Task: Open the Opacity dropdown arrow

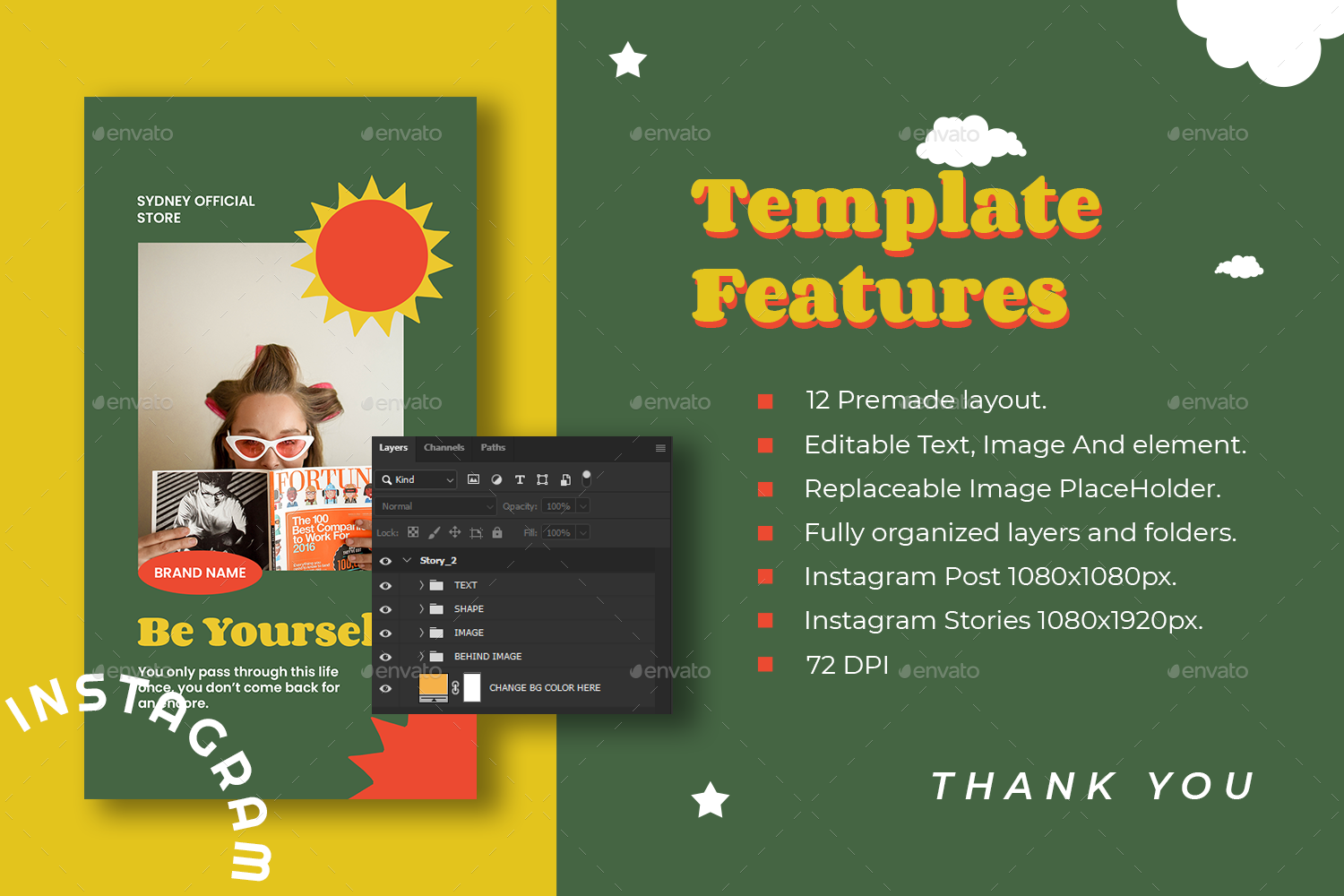Action: (583, 506)
